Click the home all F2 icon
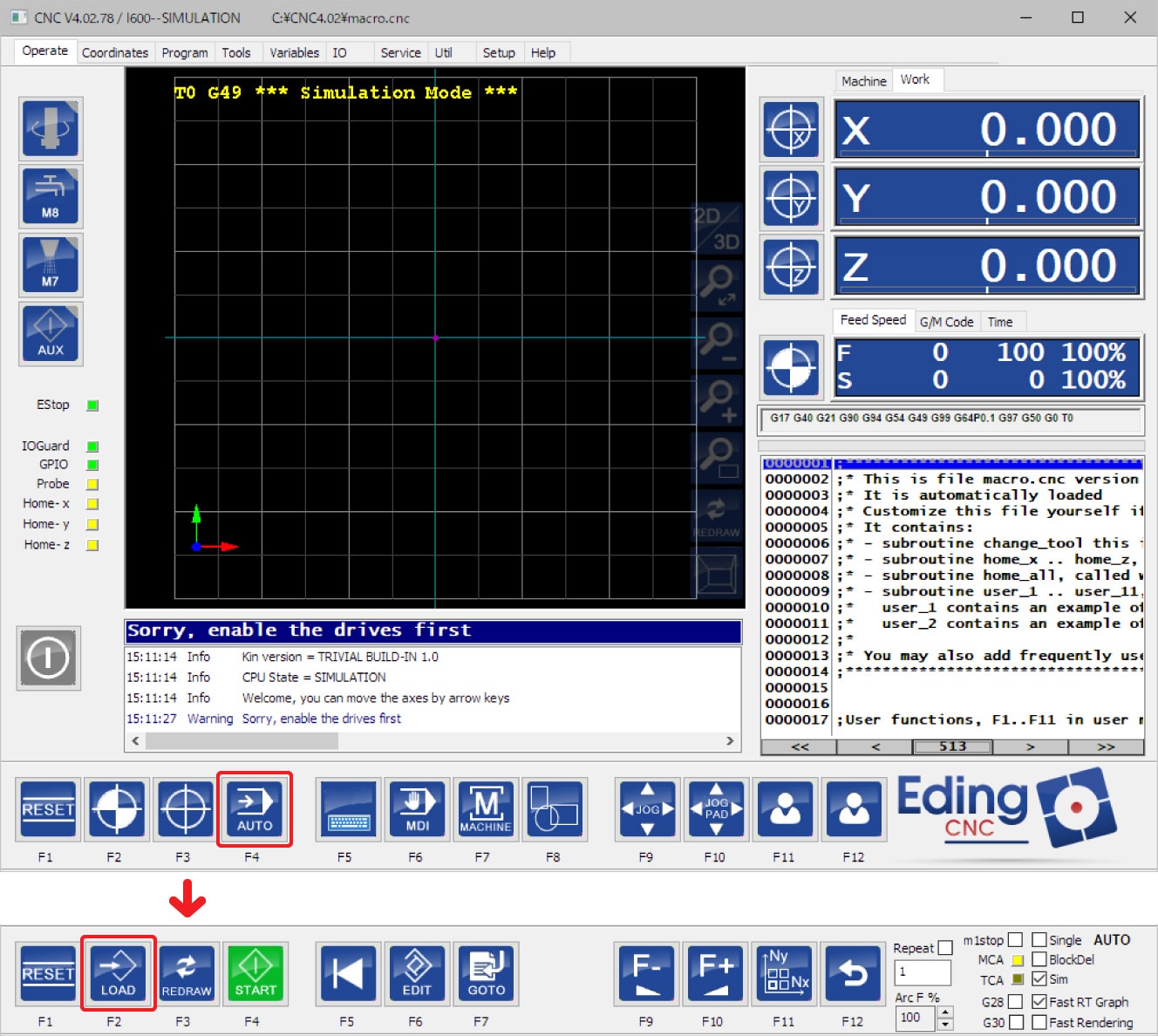Image resolution: width=1158 pixels, height=1036 pixels. [117, 809]
